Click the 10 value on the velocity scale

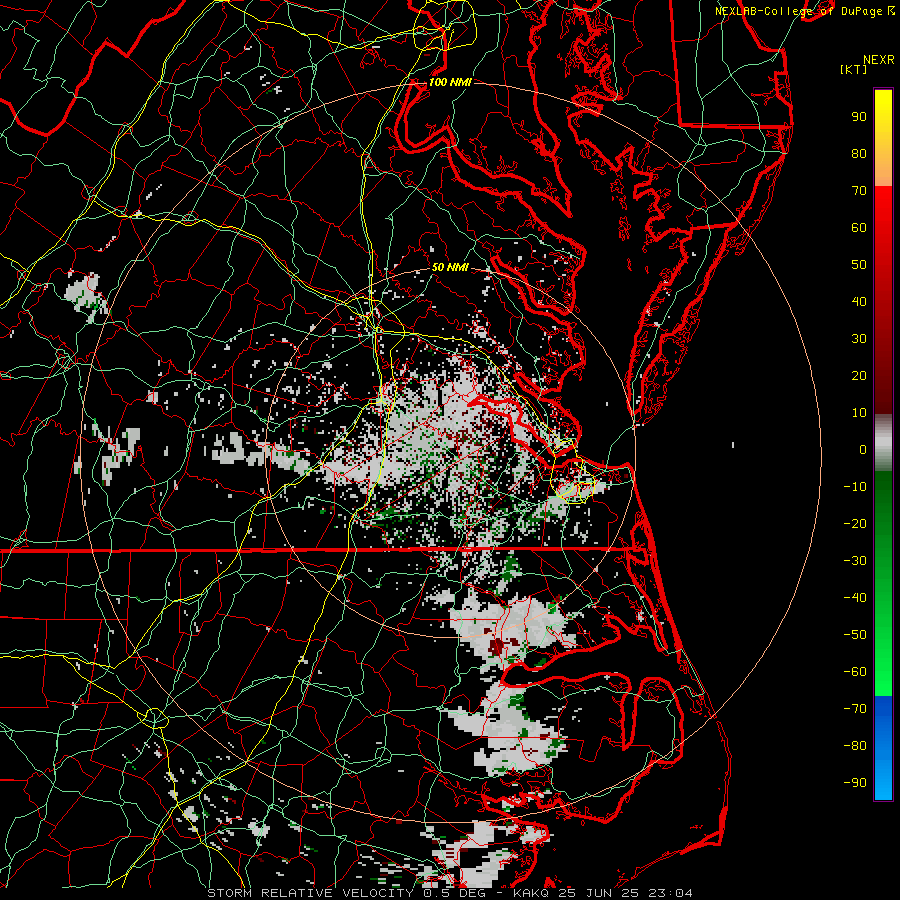(x=859, y=413)
